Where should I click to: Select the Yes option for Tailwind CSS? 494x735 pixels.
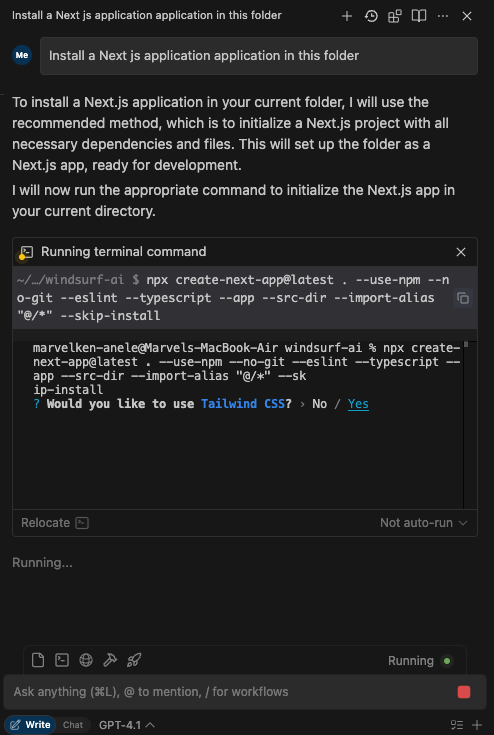358,404
